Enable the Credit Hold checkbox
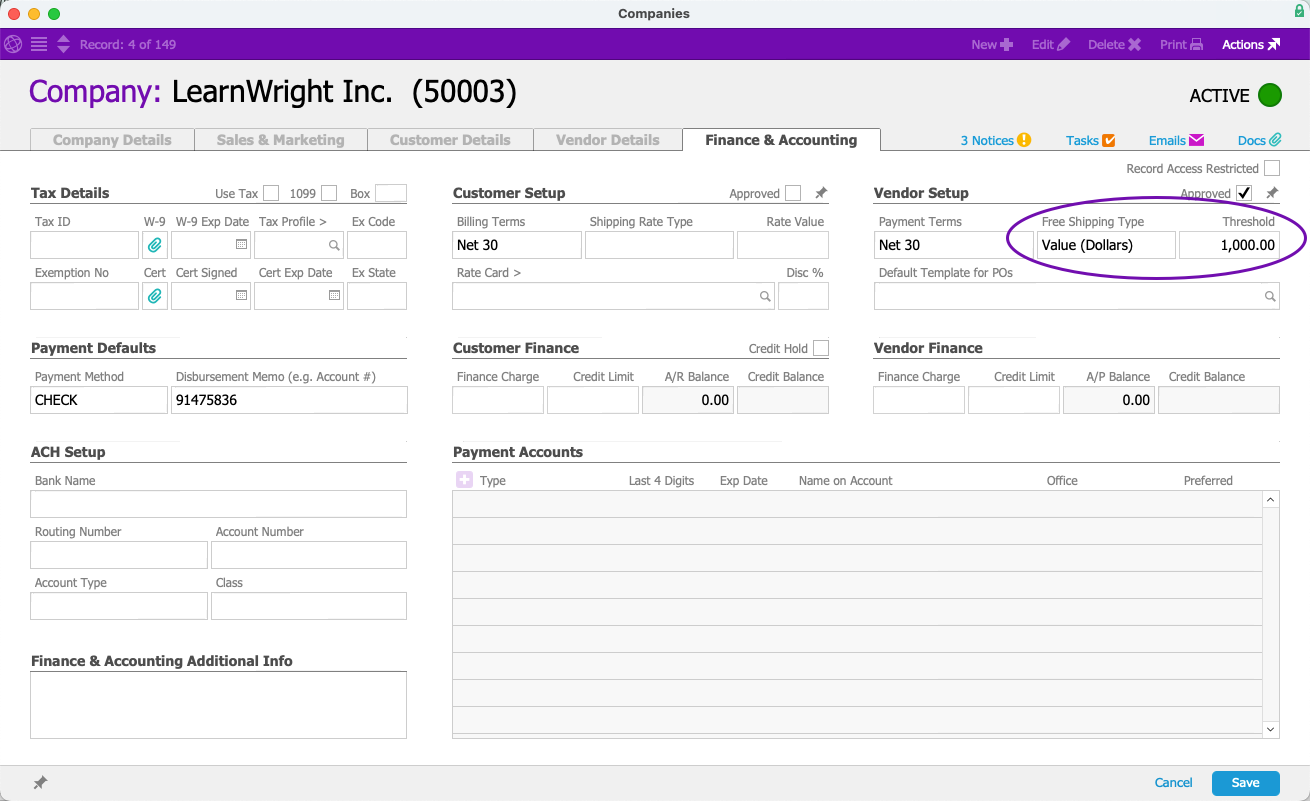This screenshot has height=801, width=1310. 821,348
